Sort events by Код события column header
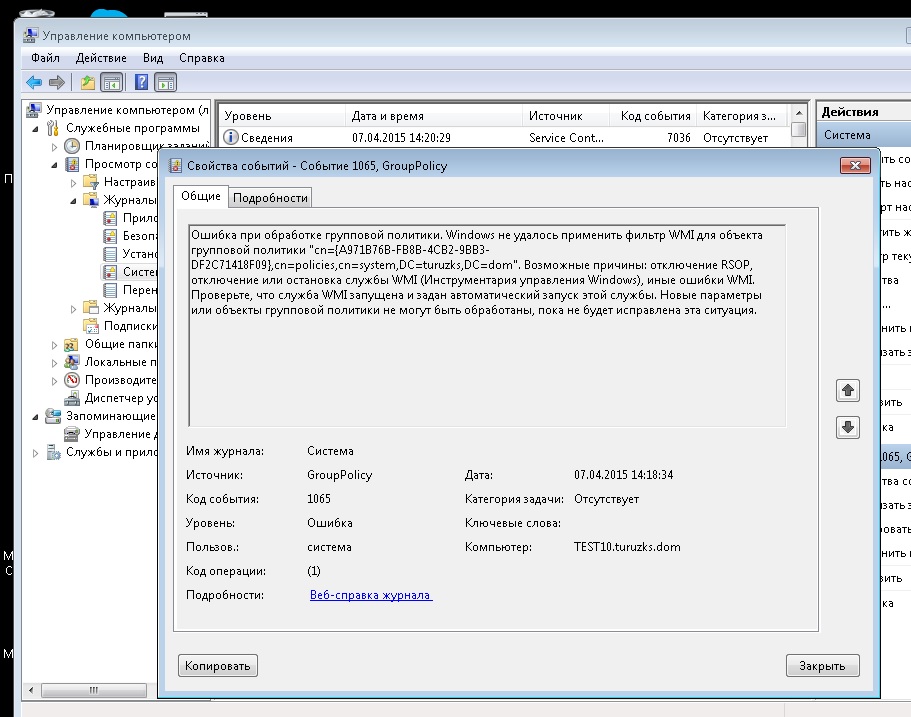The height and width of the screenshot is (717, 911). point(653,116)
